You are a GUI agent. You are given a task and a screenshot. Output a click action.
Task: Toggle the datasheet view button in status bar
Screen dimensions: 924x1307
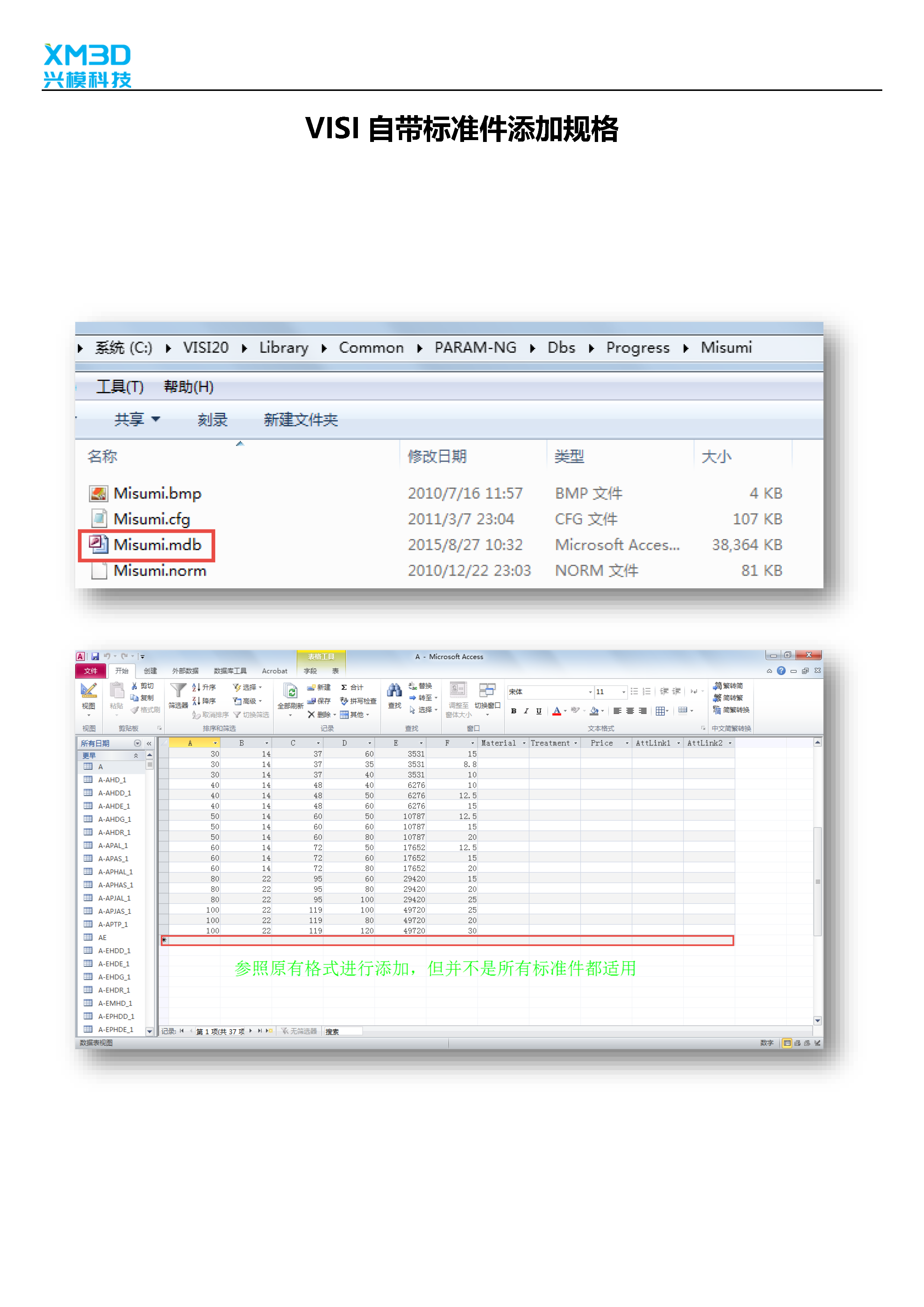coord(787,1043)
